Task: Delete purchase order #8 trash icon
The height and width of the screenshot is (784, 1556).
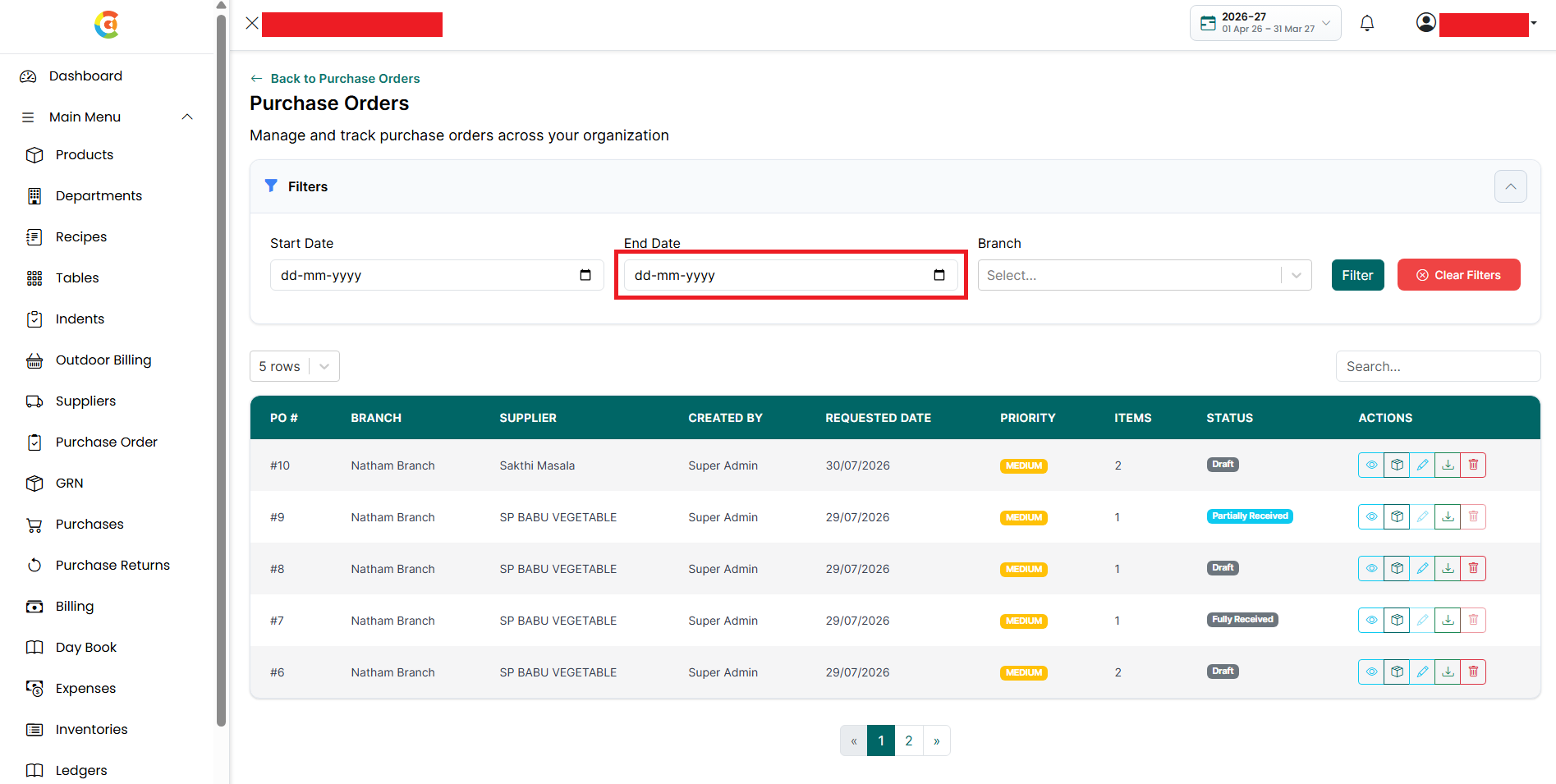Action: (x=1473, y=569)
